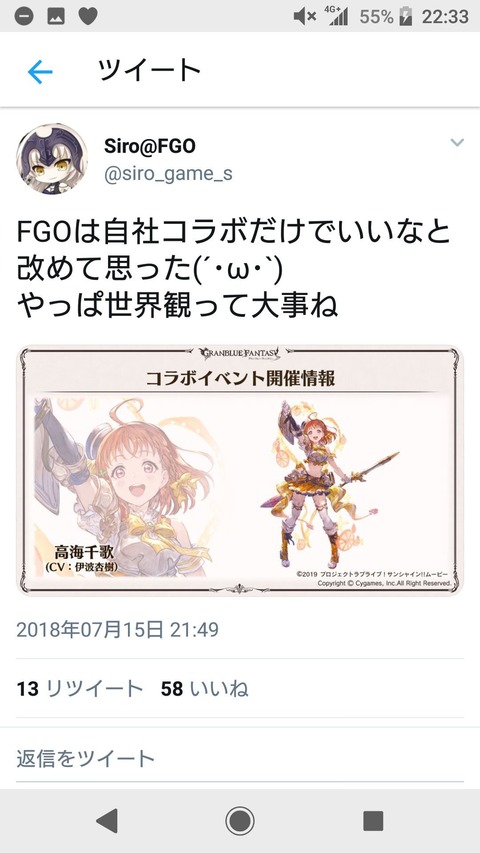Tap do-not-disturb minus status icon
Viewport: 480px width, 853px height.
pos(24,16)
